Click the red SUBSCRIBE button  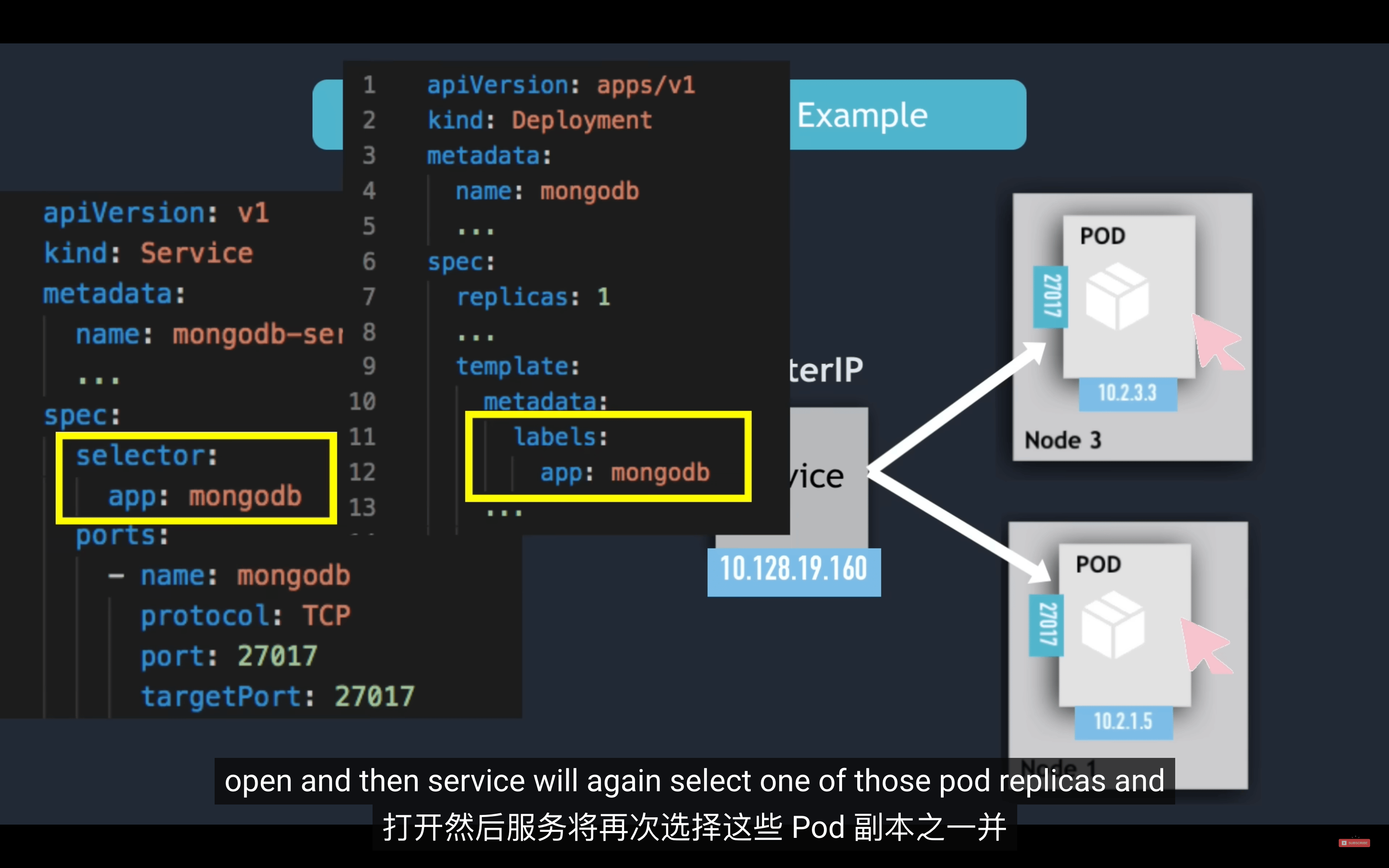coord(1354,843)
